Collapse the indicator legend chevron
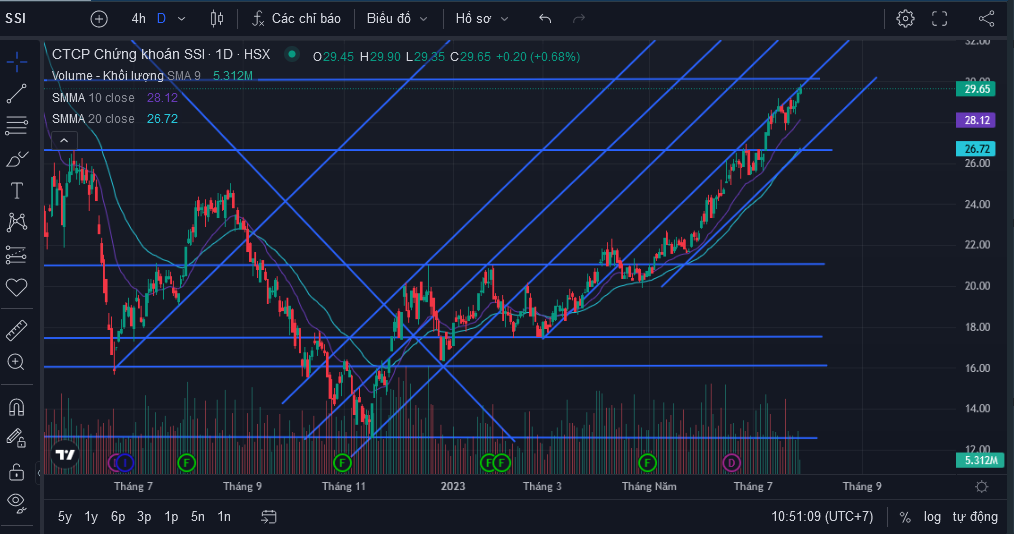Viewport: 1014px width, 534px height. pyautogui.click(x=64, y=140)
